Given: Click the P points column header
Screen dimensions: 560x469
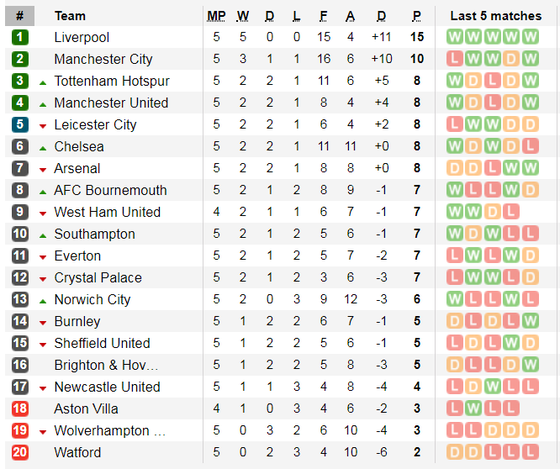Looking at the screenshot, I should click(417, 16).
